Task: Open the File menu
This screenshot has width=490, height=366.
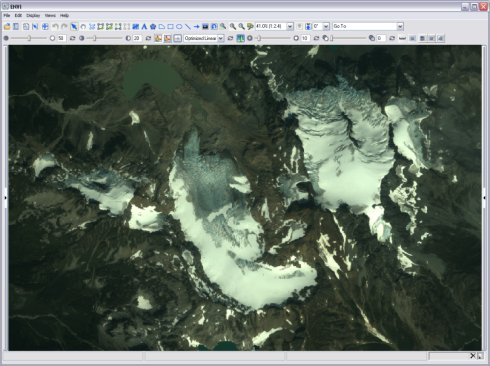Action: coord(7,15)
